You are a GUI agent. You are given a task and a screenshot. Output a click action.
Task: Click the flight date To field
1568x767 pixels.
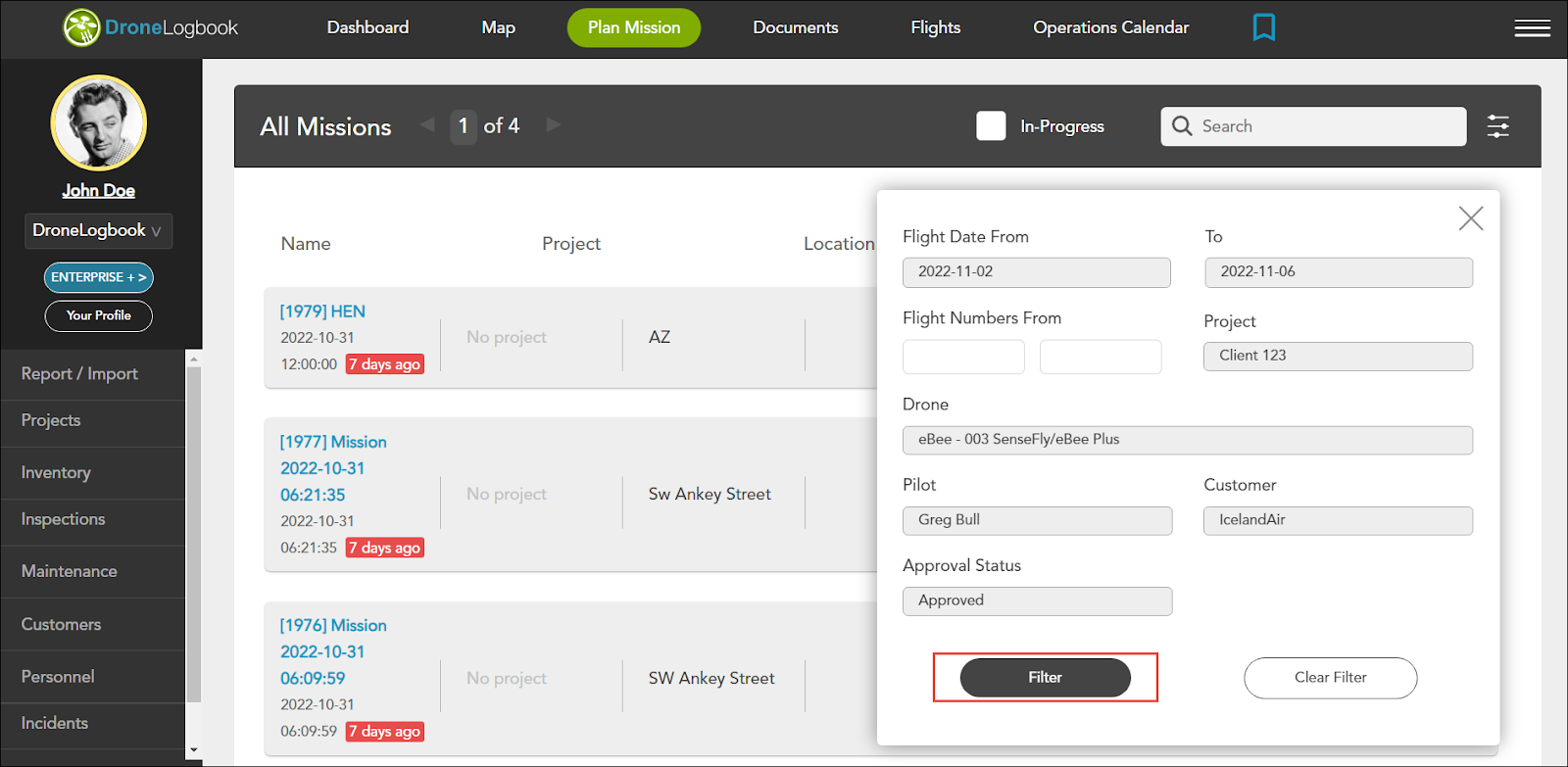point(1339,272)
